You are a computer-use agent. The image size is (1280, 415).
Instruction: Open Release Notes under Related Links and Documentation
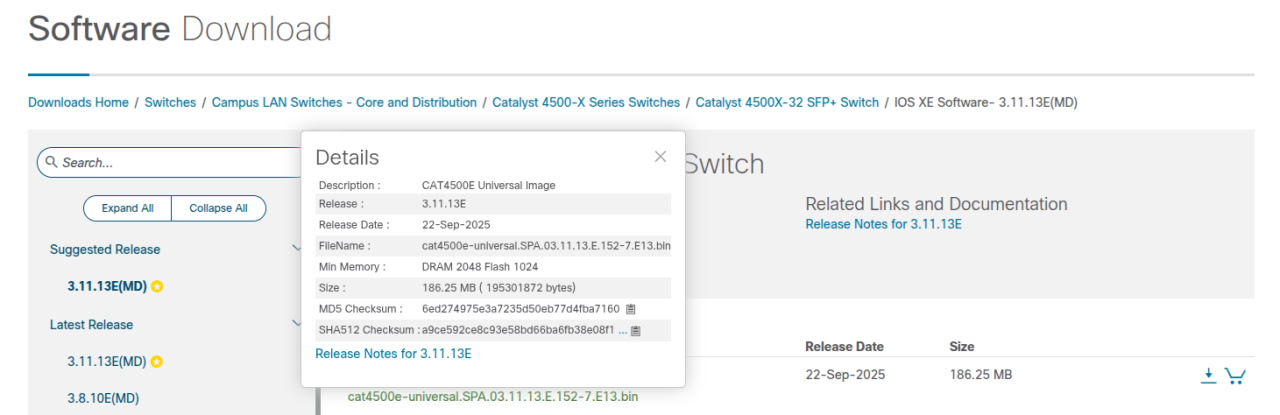[x=883, y=224]
